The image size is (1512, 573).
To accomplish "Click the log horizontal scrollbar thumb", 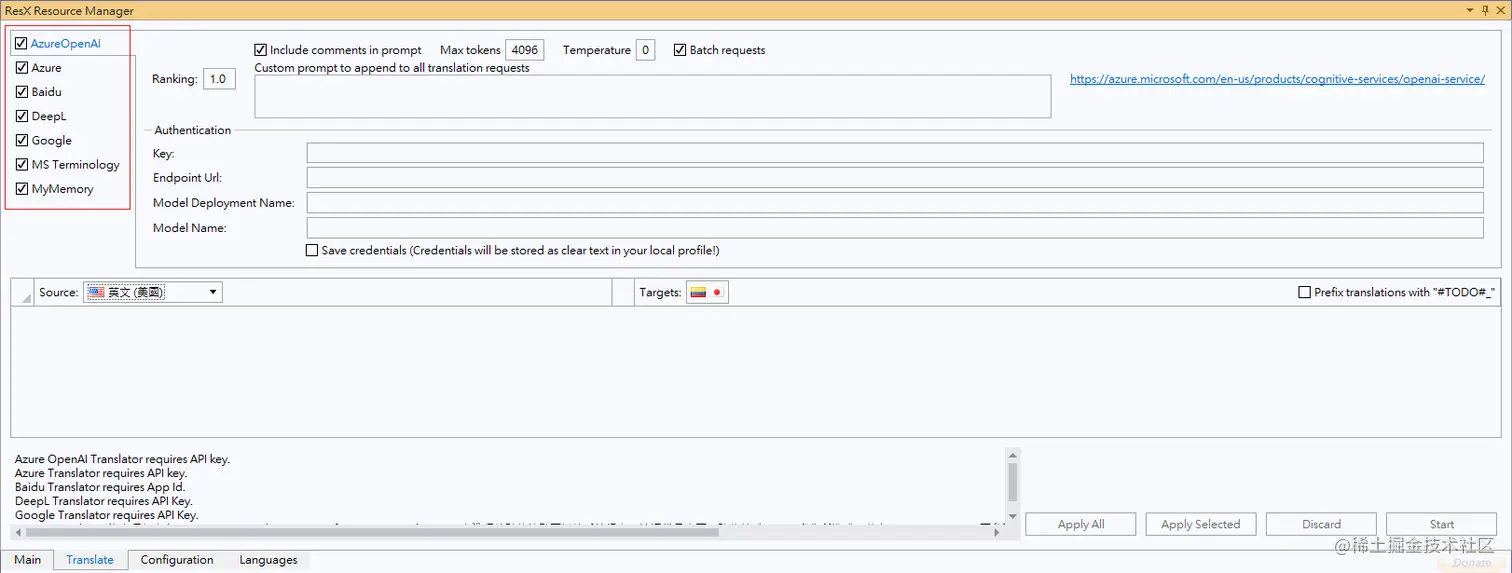I will (370, 532).
